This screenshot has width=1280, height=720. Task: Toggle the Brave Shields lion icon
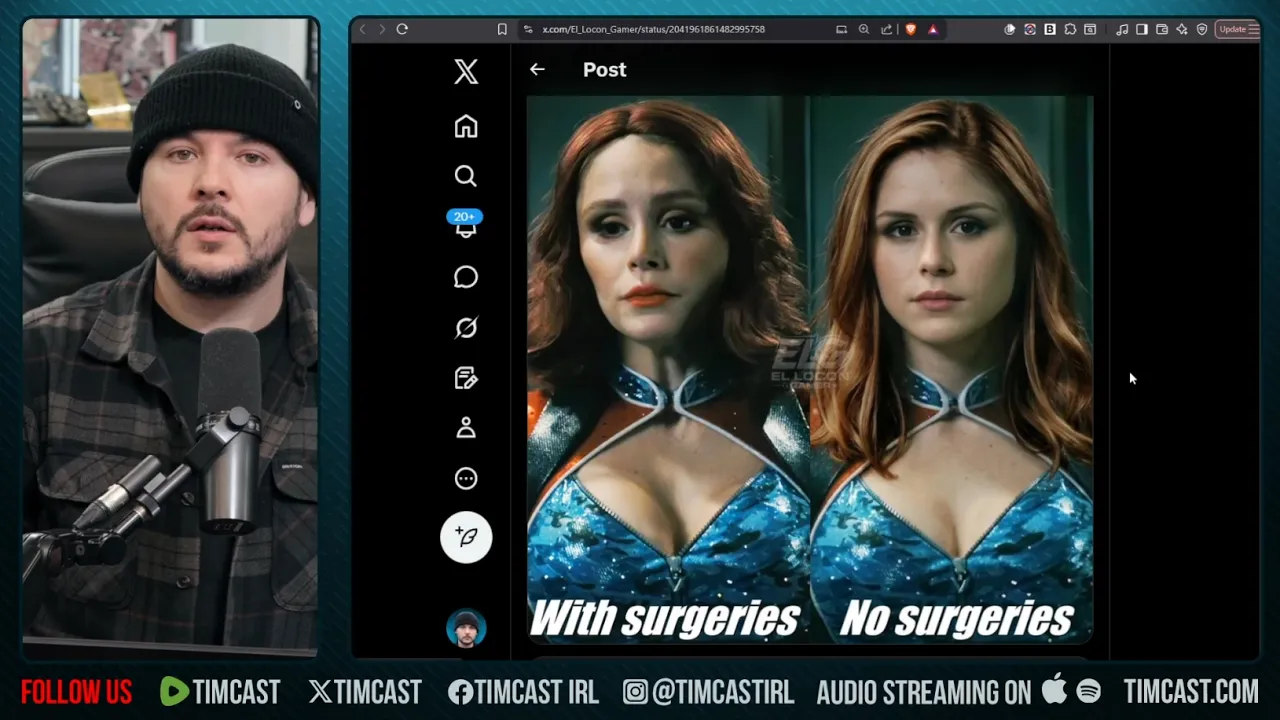910,29
